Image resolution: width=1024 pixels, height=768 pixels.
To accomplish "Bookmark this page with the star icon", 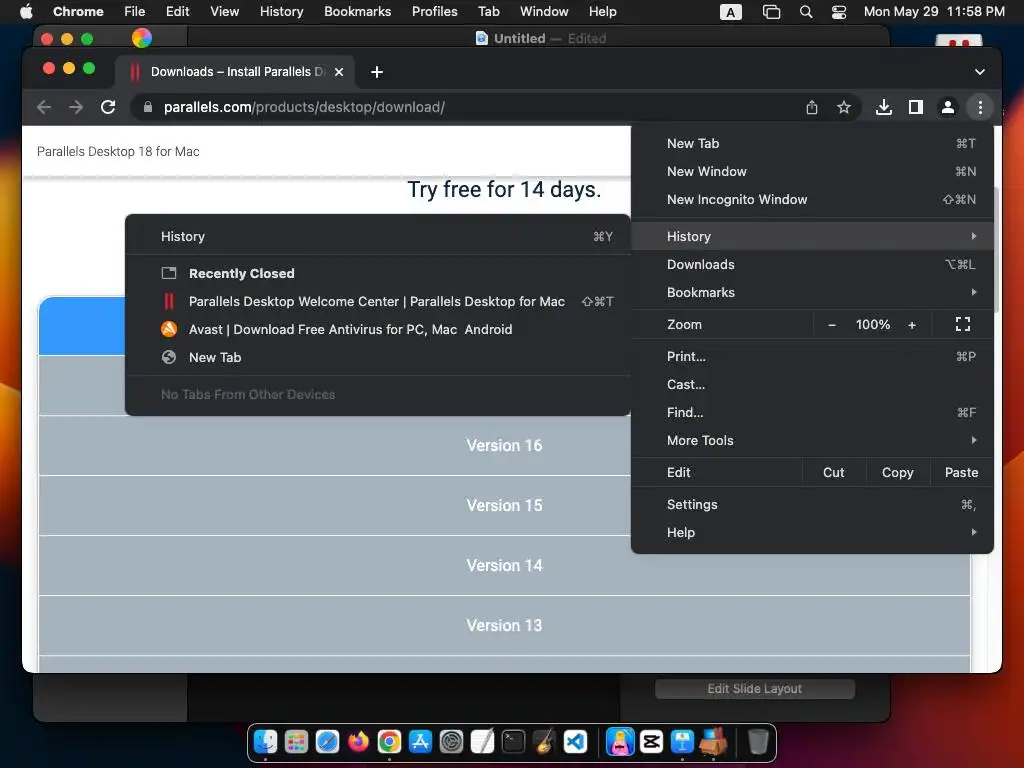I will coord(844,107).
